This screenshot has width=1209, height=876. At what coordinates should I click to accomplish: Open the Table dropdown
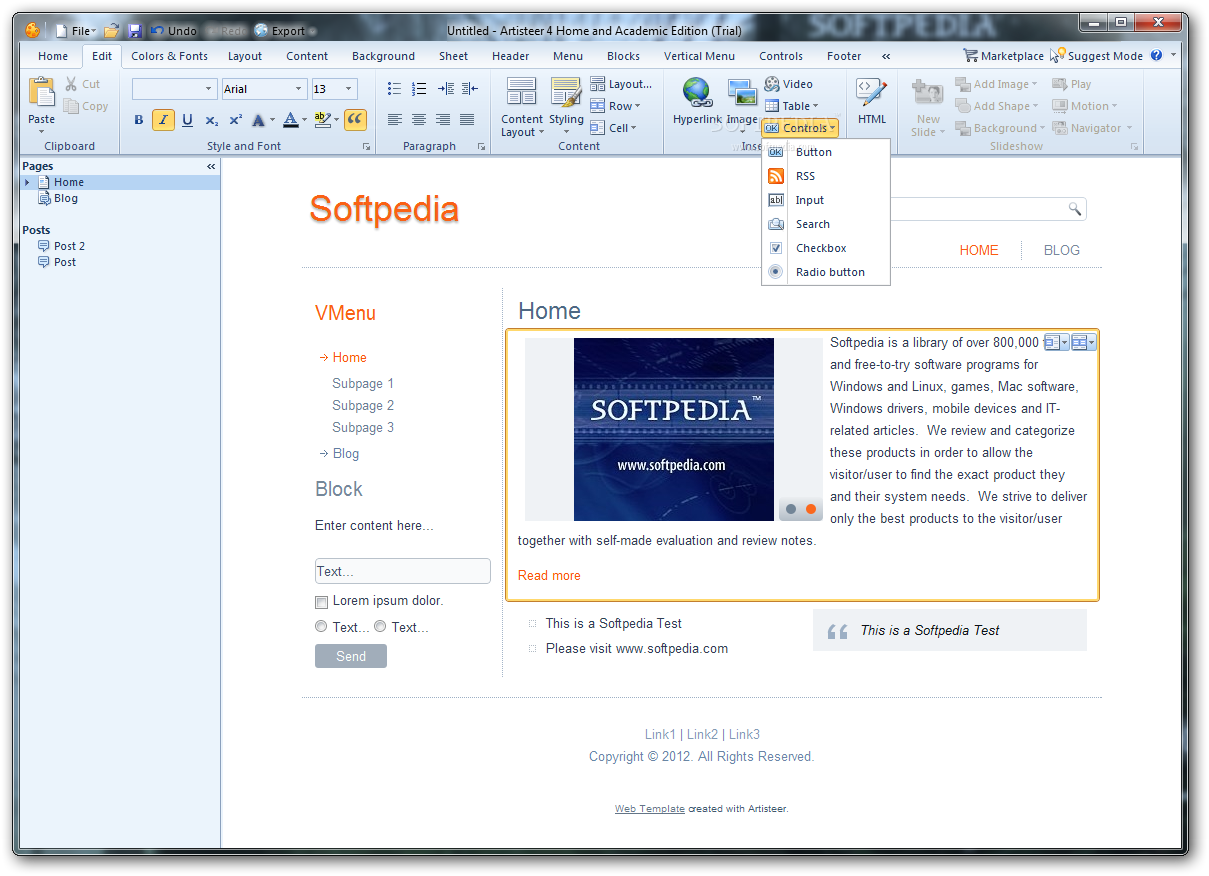pyautogui.click(x=792, y=106)
